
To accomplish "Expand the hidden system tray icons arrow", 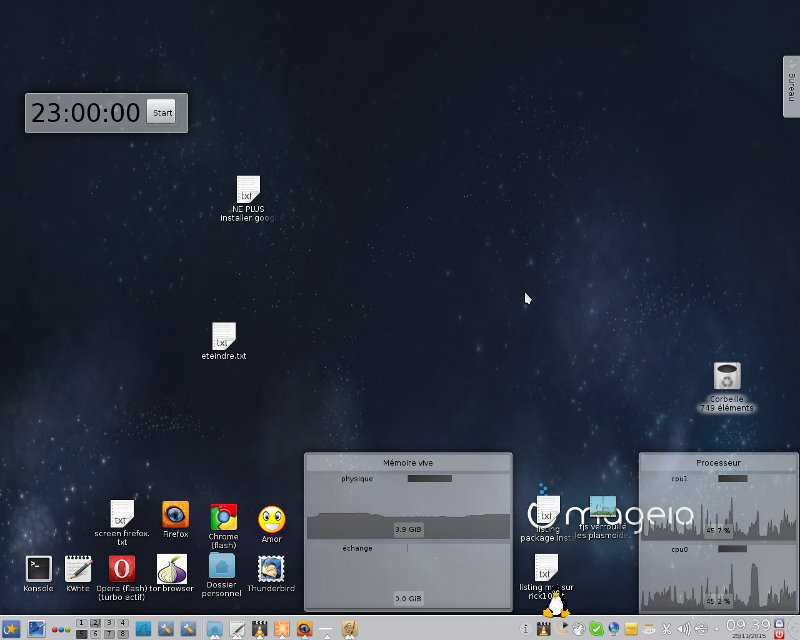I will pyautogui.click(x=717, y=629).
